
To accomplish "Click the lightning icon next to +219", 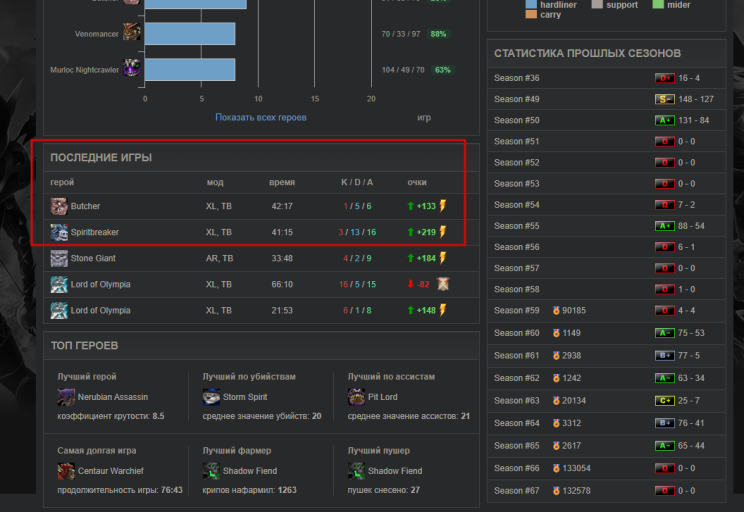I will pos(443,232).
